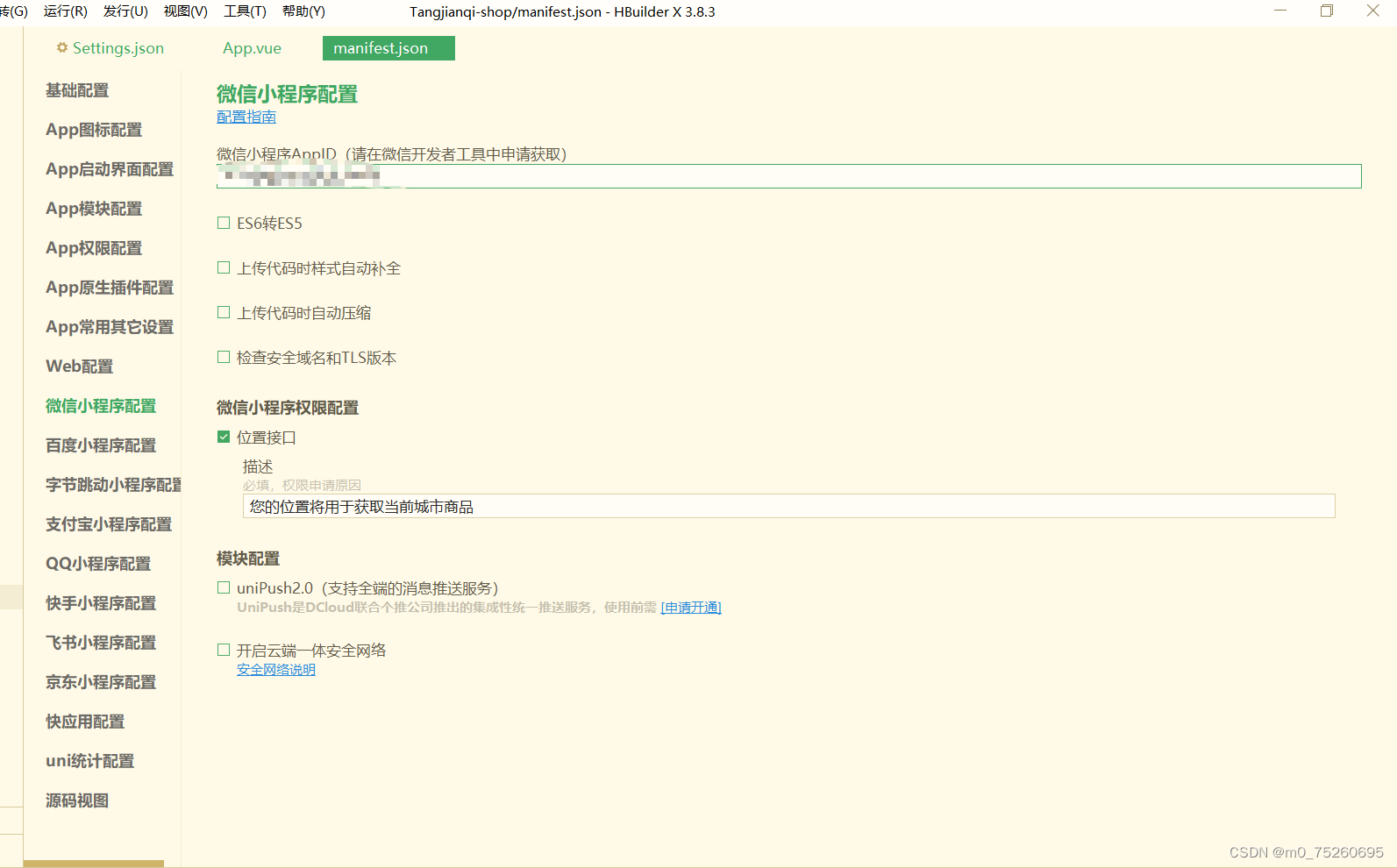
Task: Click the 位置接口 description input field
Action: 789,506
